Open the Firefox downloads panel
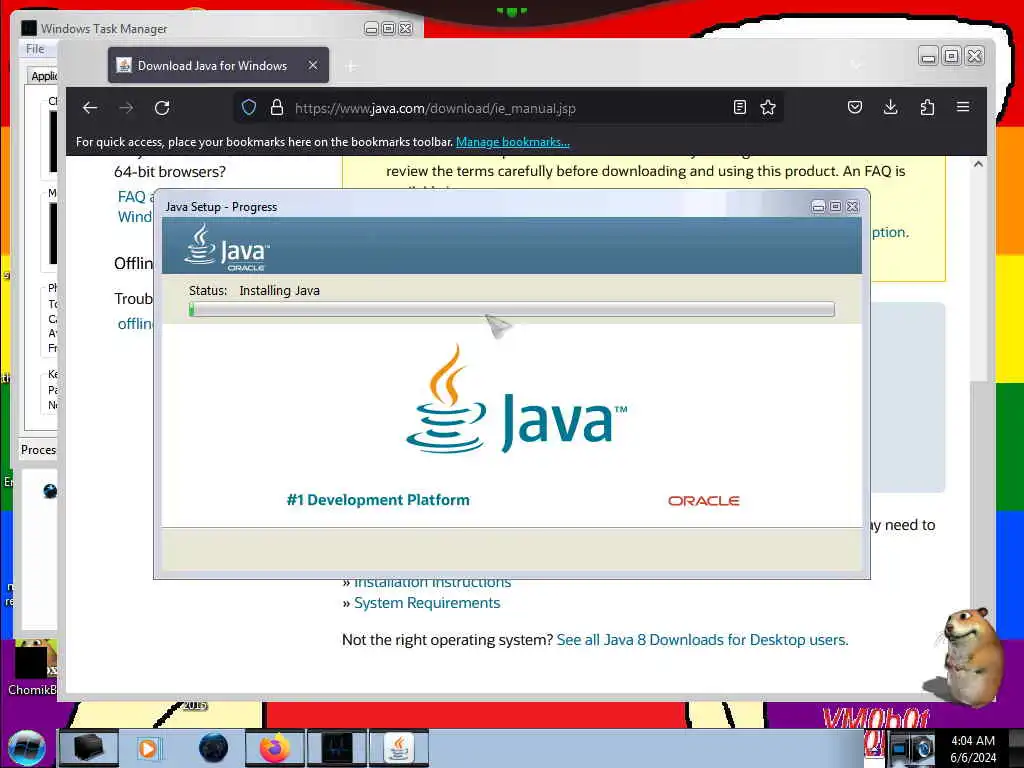The height and width of the screenshot is (768, 1024). (x=891, y=108)
